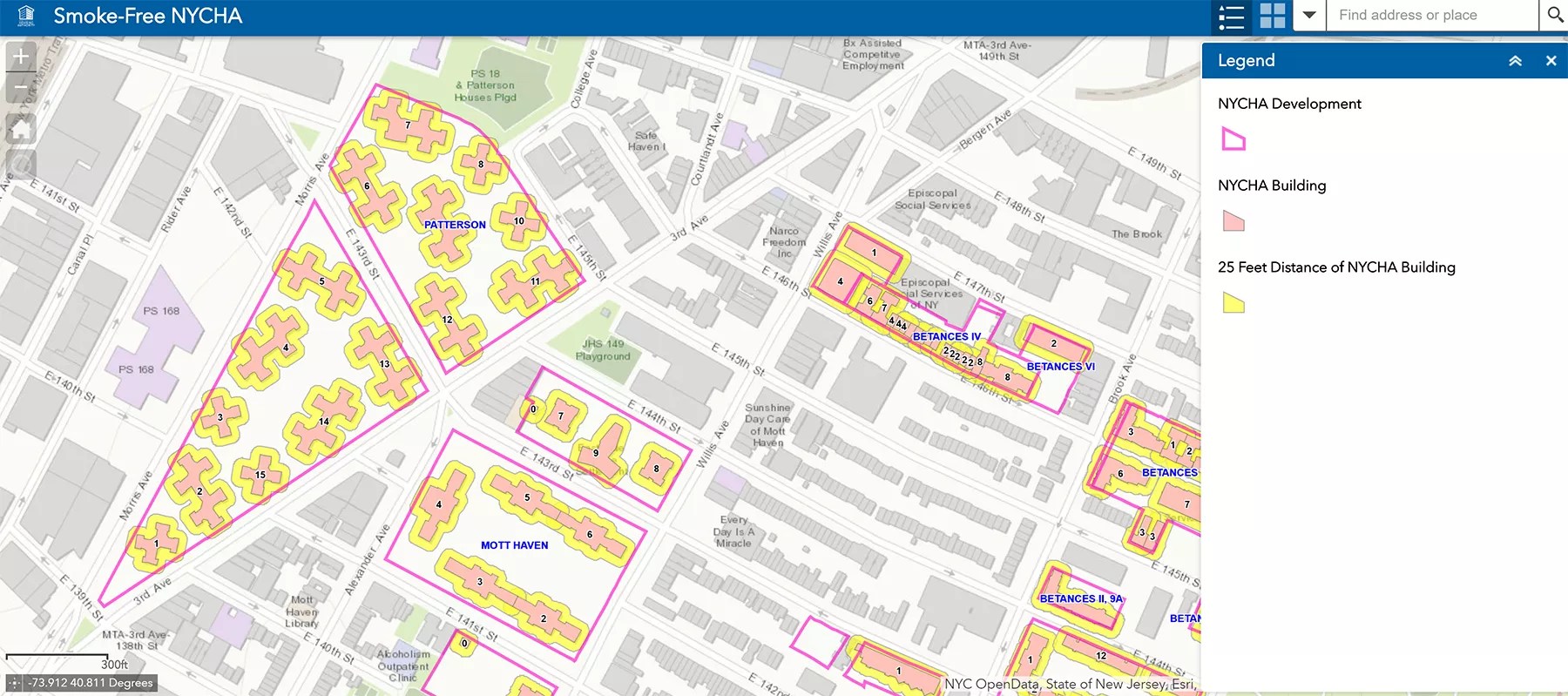
Task: Select Mott Haven building 5
Action: pos(527,497)
